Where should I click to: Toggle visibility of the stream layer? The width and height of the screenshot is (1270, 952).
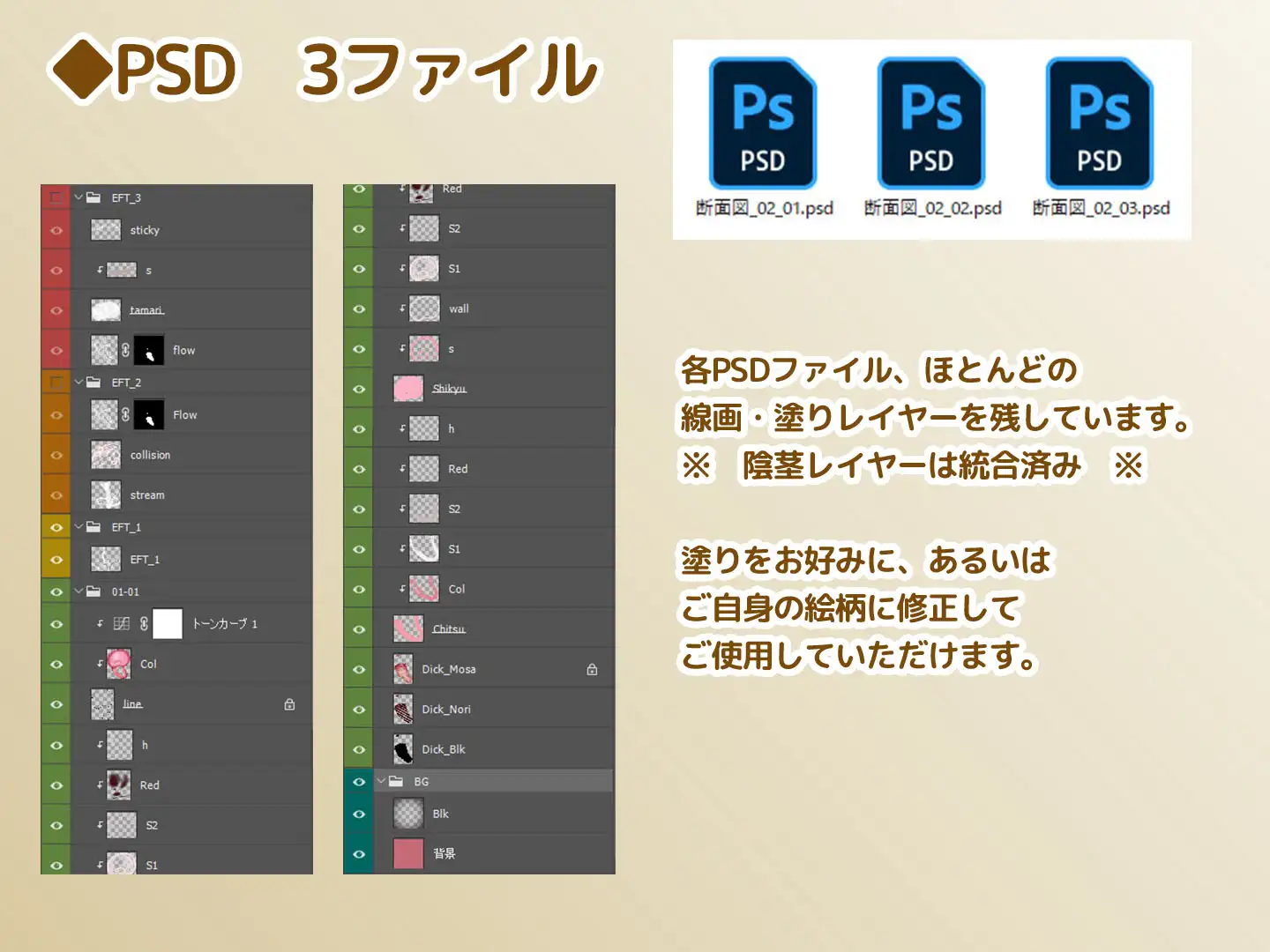click(x=56, y=495)
